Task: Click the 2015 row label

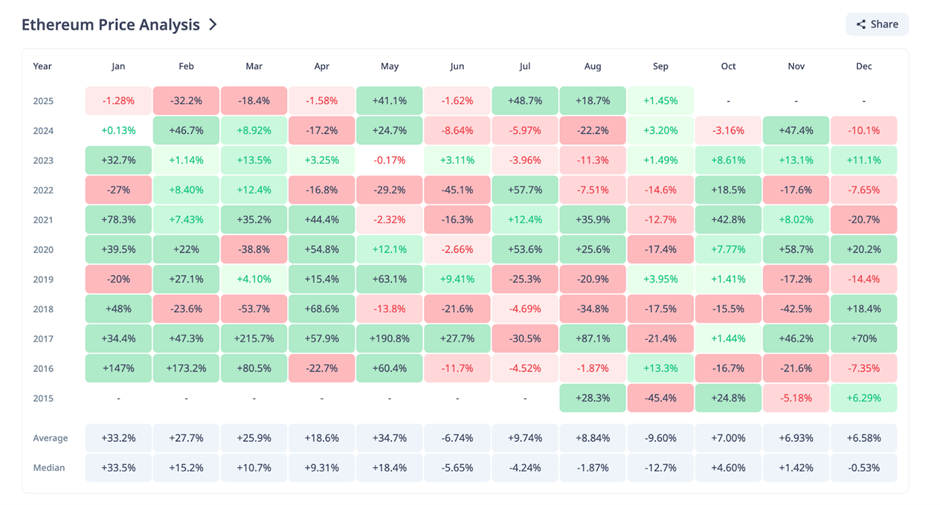Action: [43, 398]
